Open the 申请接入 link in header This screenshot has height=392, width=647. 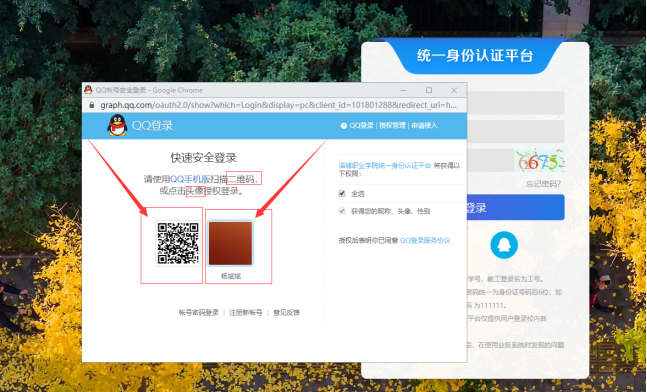pyautogui.click(x=424, y=125)
